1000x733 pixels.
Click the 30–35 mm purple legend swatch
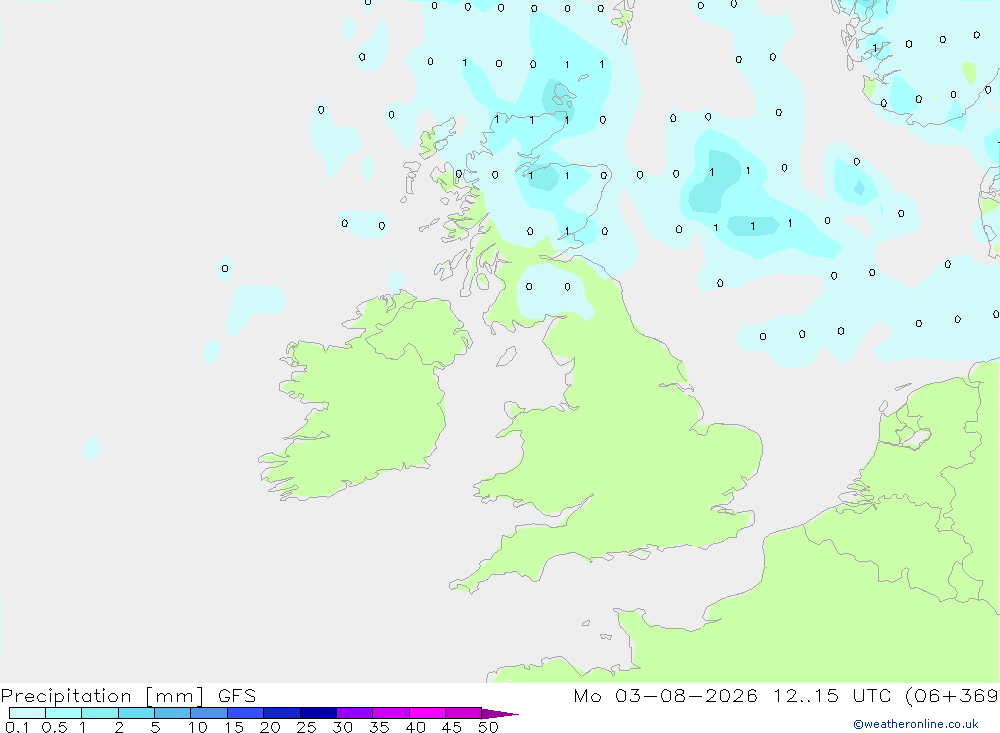coord(355,713)
